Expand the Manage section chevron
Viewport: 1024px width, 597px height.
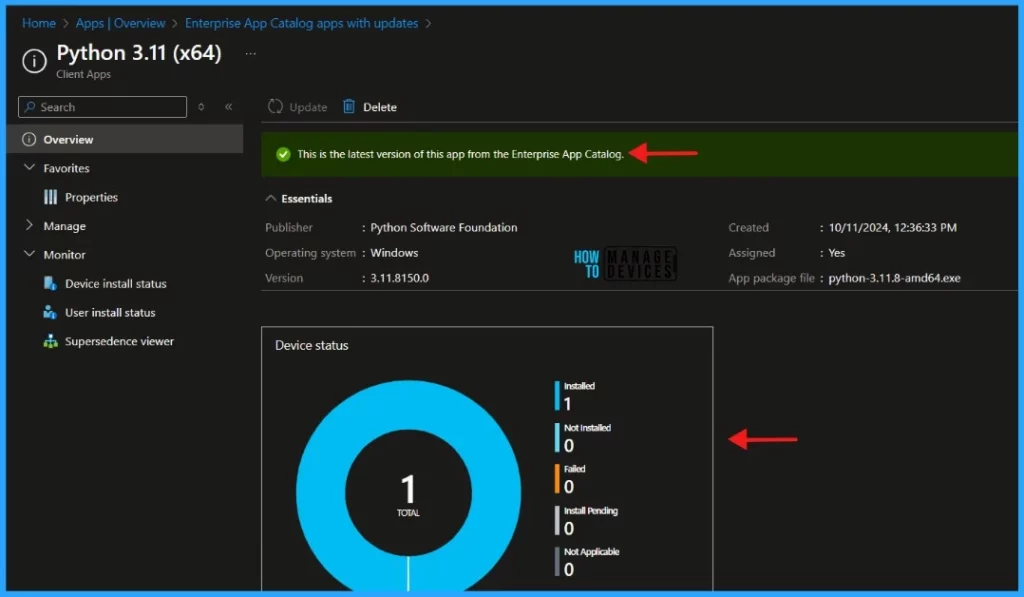tap(29, 225)
